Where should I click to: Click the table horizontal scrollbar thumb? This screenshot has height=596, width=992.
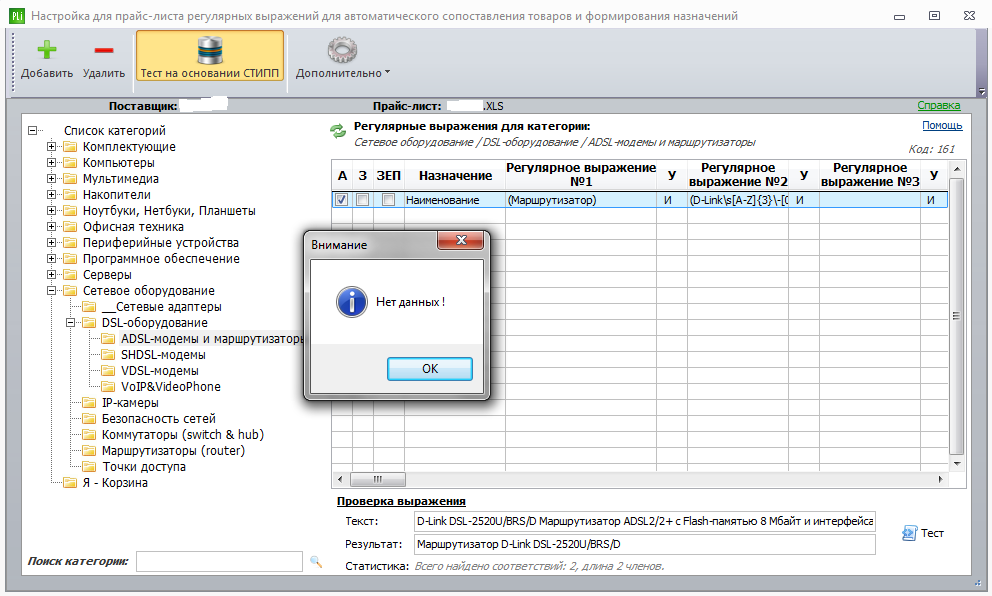coord(378,480)
